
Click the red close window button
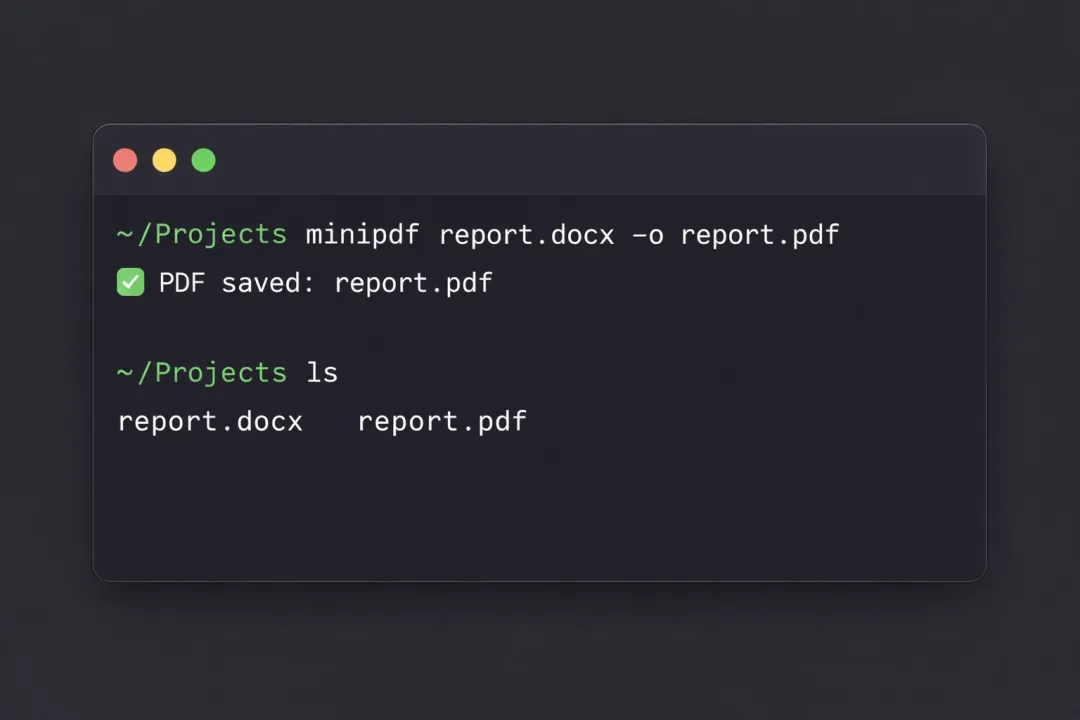click(x=125, y=160)
